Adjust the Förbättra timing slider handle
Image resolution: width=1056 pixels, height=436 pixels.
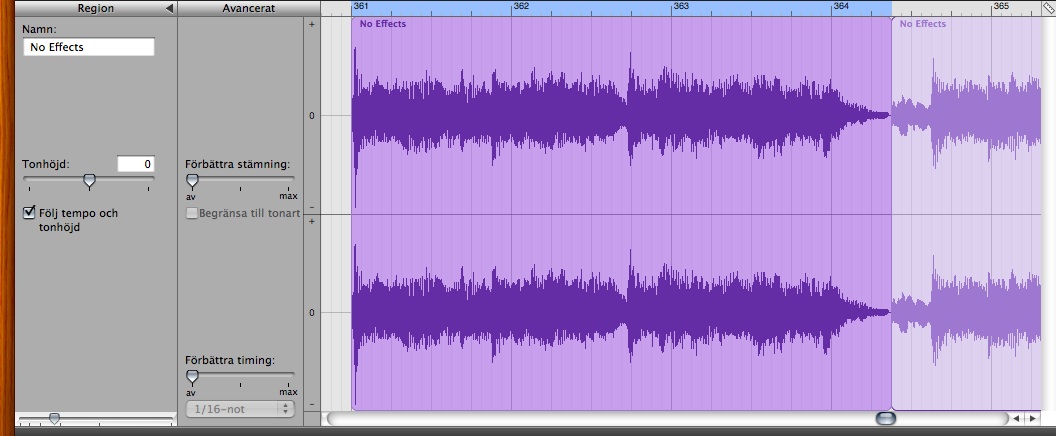pos(192,376)
